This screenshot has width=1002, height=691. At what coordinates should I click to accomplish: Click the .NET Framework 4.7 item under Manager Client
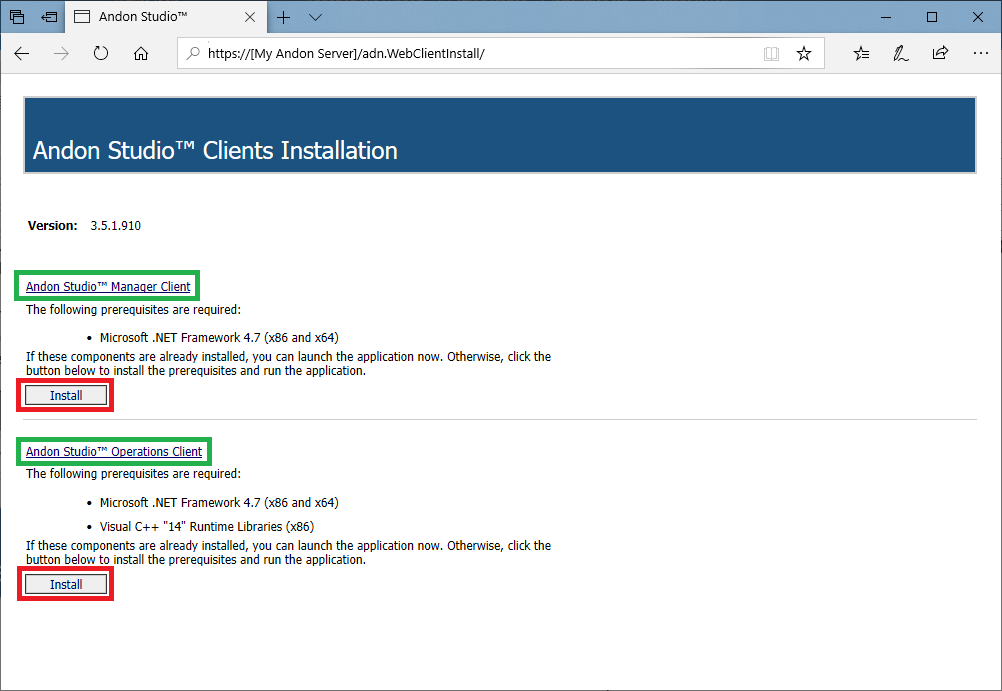click(219, 338)
